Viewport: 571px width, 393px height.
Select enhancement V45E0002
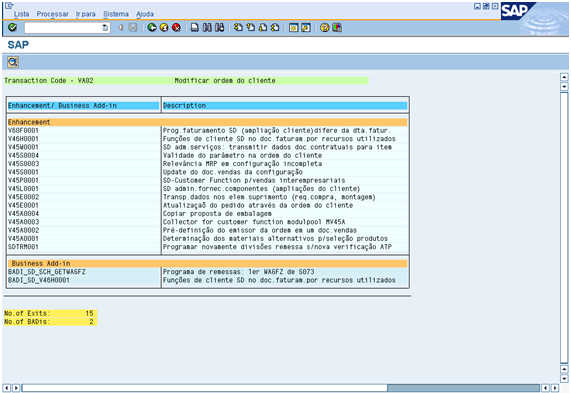point(23,197)
